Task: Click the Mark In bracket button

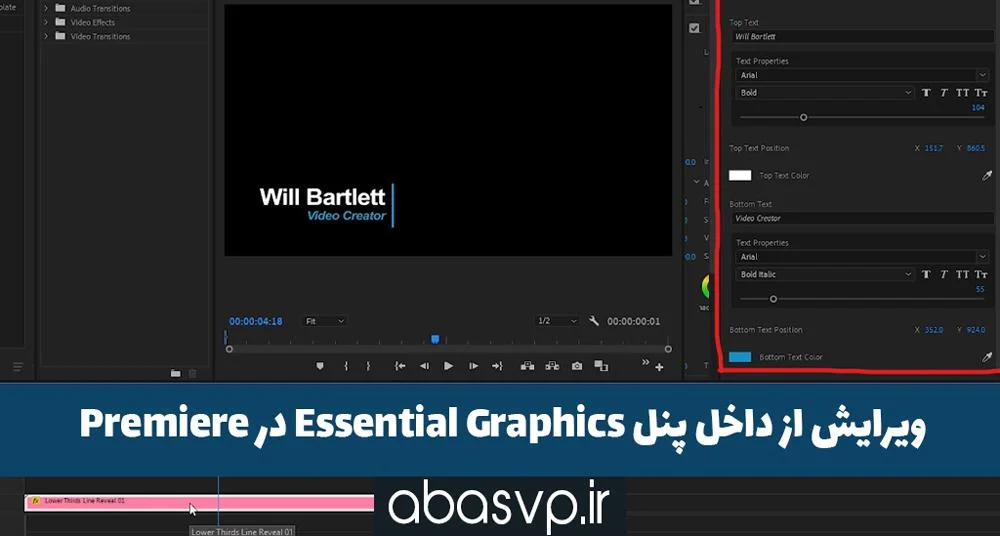Action: (x=346, y=366)
